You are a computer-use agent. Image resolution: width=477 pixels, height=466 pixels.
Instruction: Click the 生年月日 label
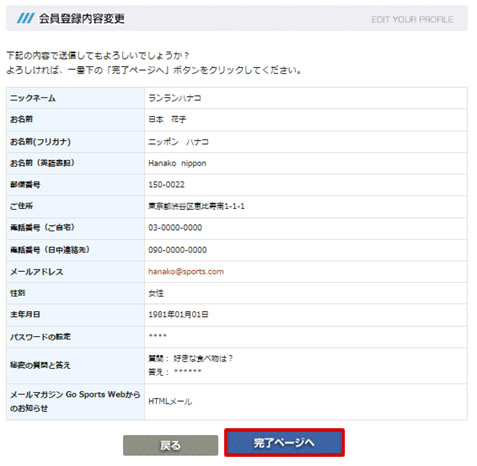(x=25, y=314)
